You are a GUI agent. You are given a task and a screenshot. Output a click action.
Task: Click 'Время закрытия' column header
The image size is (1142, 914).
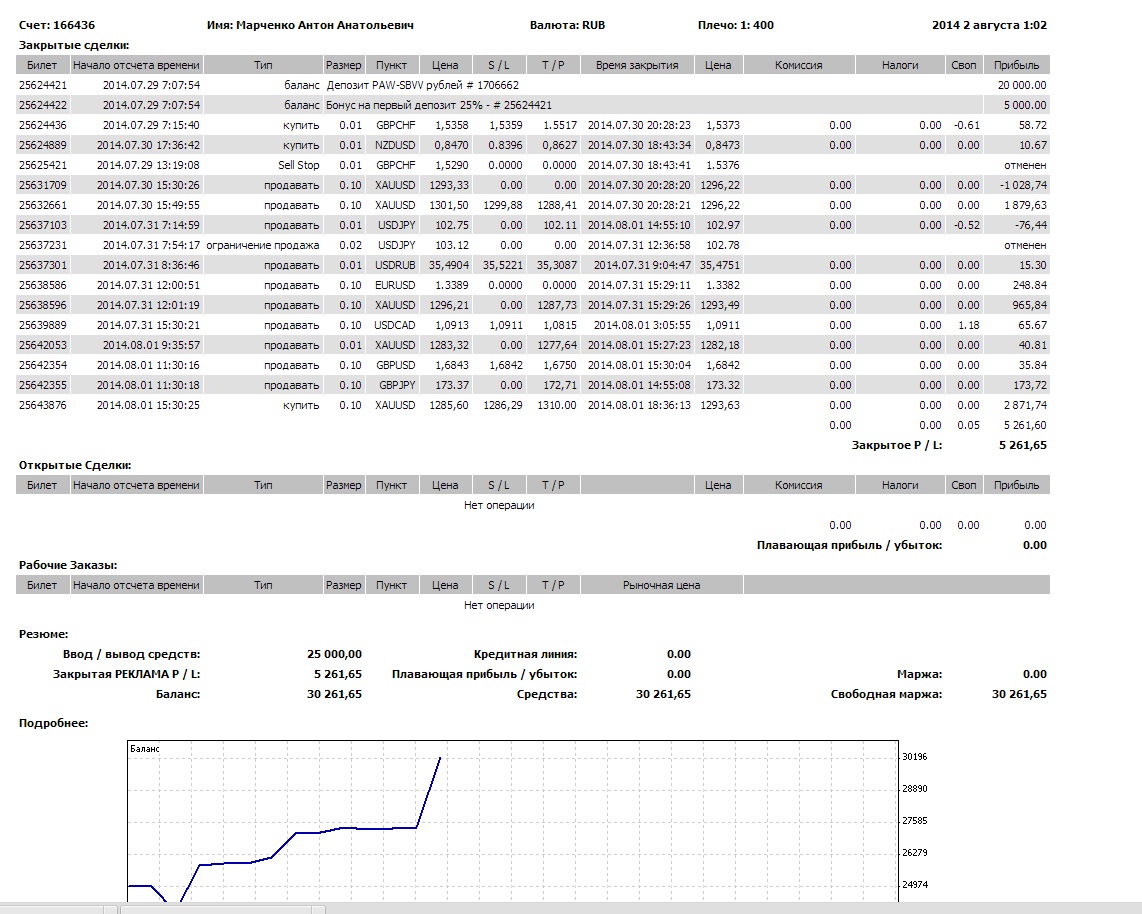(637, 65)
